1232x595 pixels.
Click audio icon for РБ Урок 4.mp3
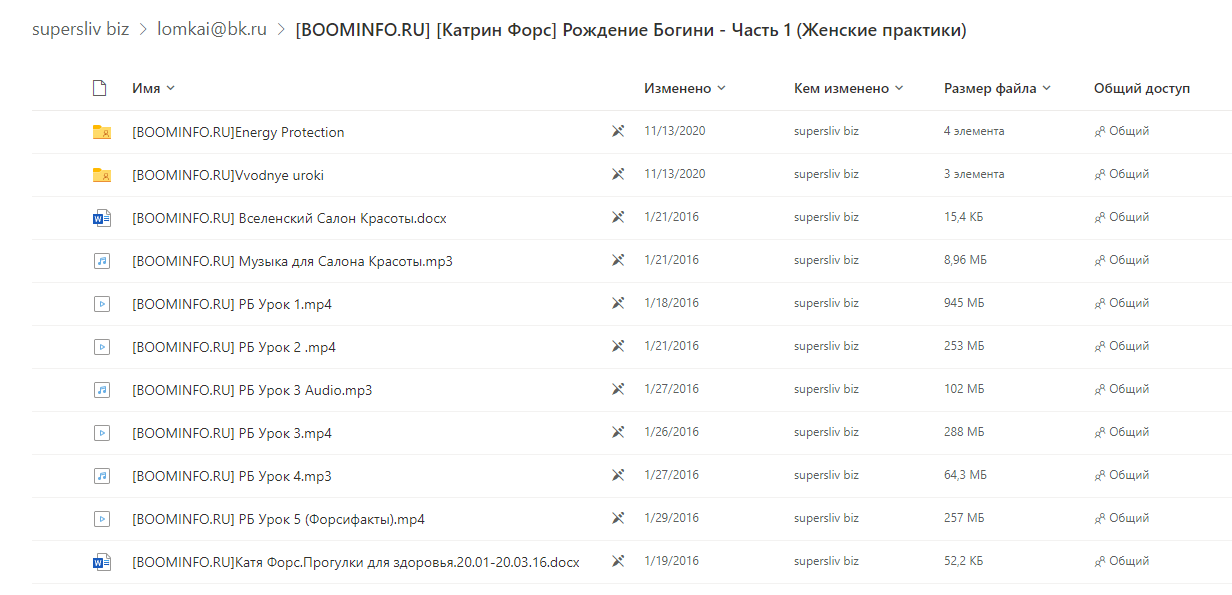coord(101,476)
